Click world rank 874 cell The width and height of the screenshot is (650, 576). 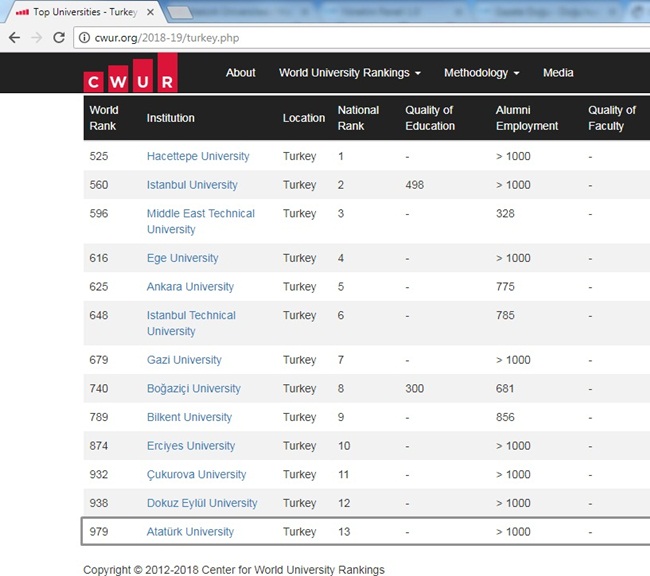pos(99,446)
